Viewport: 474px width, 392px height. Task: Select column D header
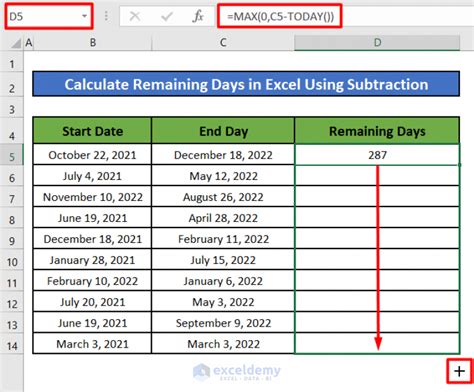[x=377, y=43]
